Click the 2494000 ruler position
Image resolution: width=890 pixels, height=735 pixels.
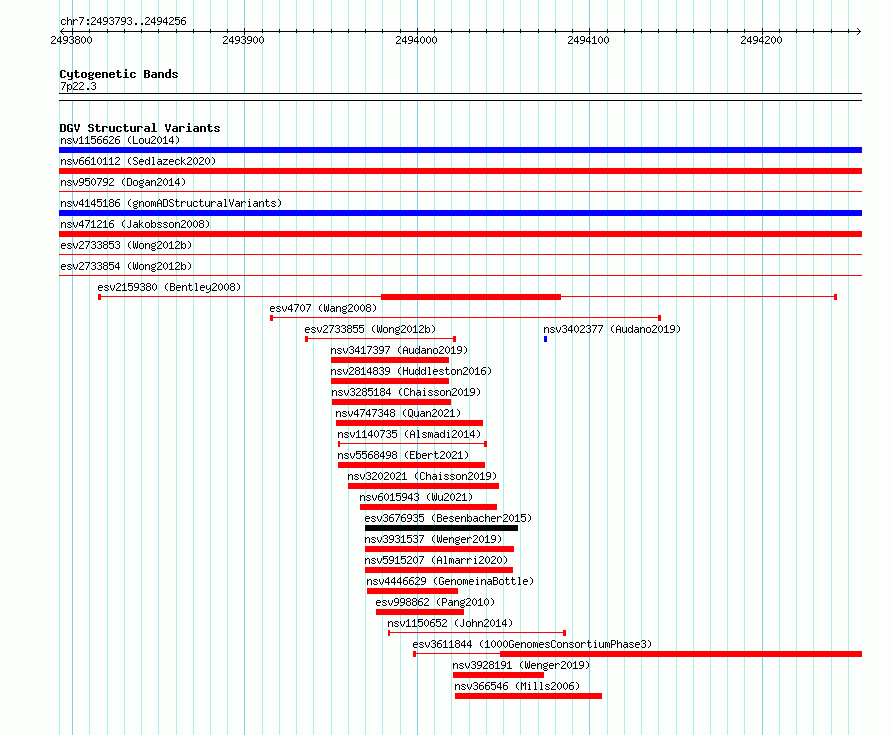[x=417, y=40]
